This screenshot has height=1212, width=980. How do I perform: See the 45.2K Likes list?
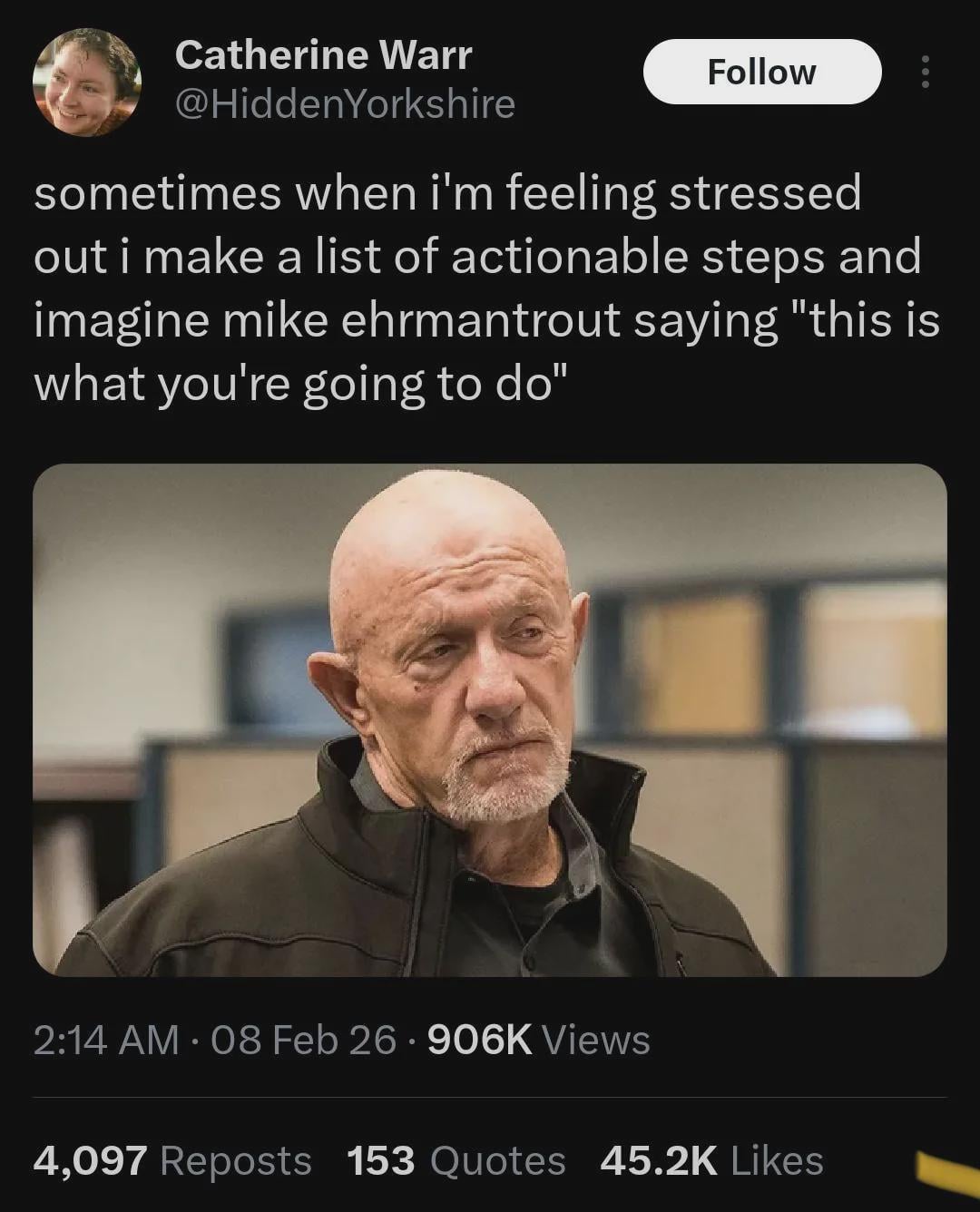711,1160
